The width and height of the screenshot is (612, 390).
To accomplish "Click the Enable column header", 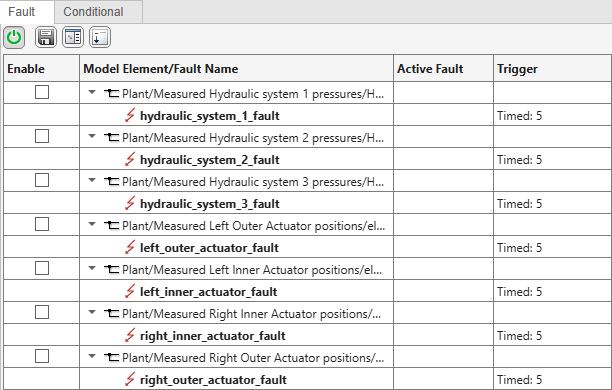I will click(41, 69).
